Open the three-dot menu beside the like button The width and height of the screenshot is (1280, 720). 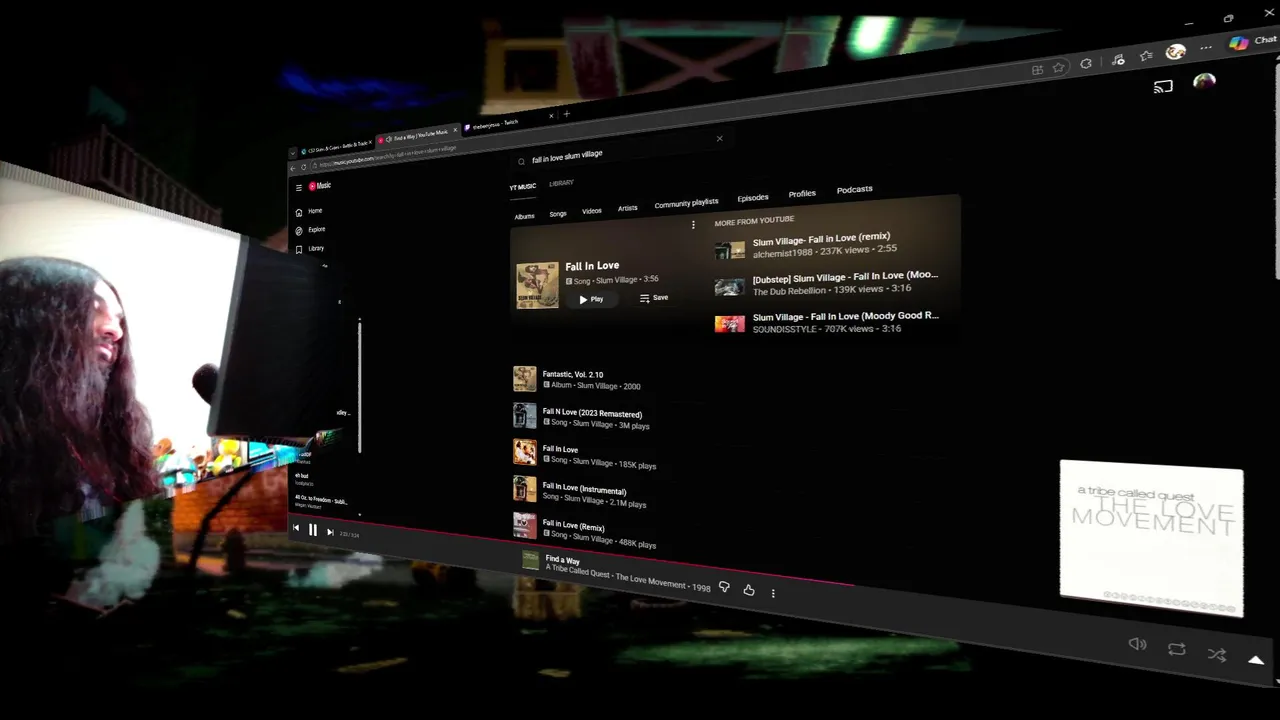(x=773, y=593)
